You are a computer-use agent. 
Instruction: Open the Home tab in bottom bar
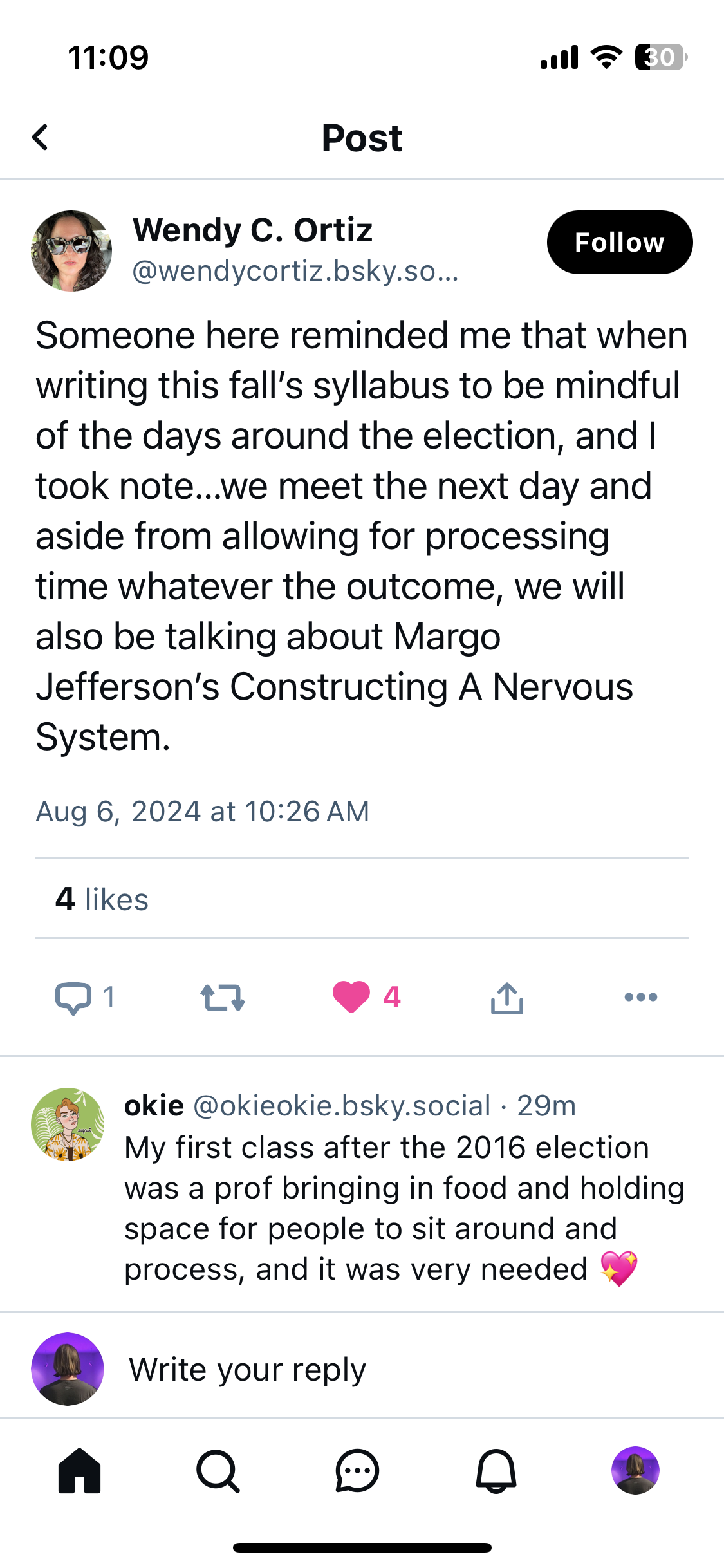(x=80, y=1471)
